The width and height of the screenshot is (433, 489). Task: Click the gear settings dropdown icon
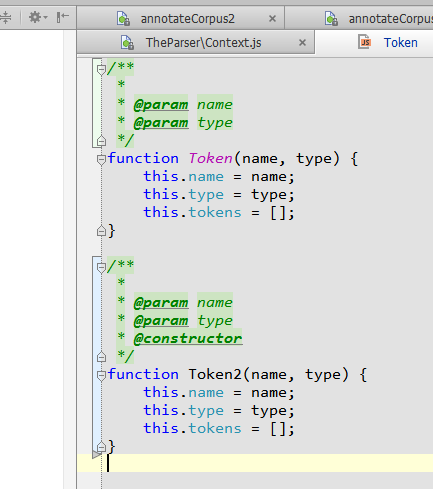coord(38,17)
